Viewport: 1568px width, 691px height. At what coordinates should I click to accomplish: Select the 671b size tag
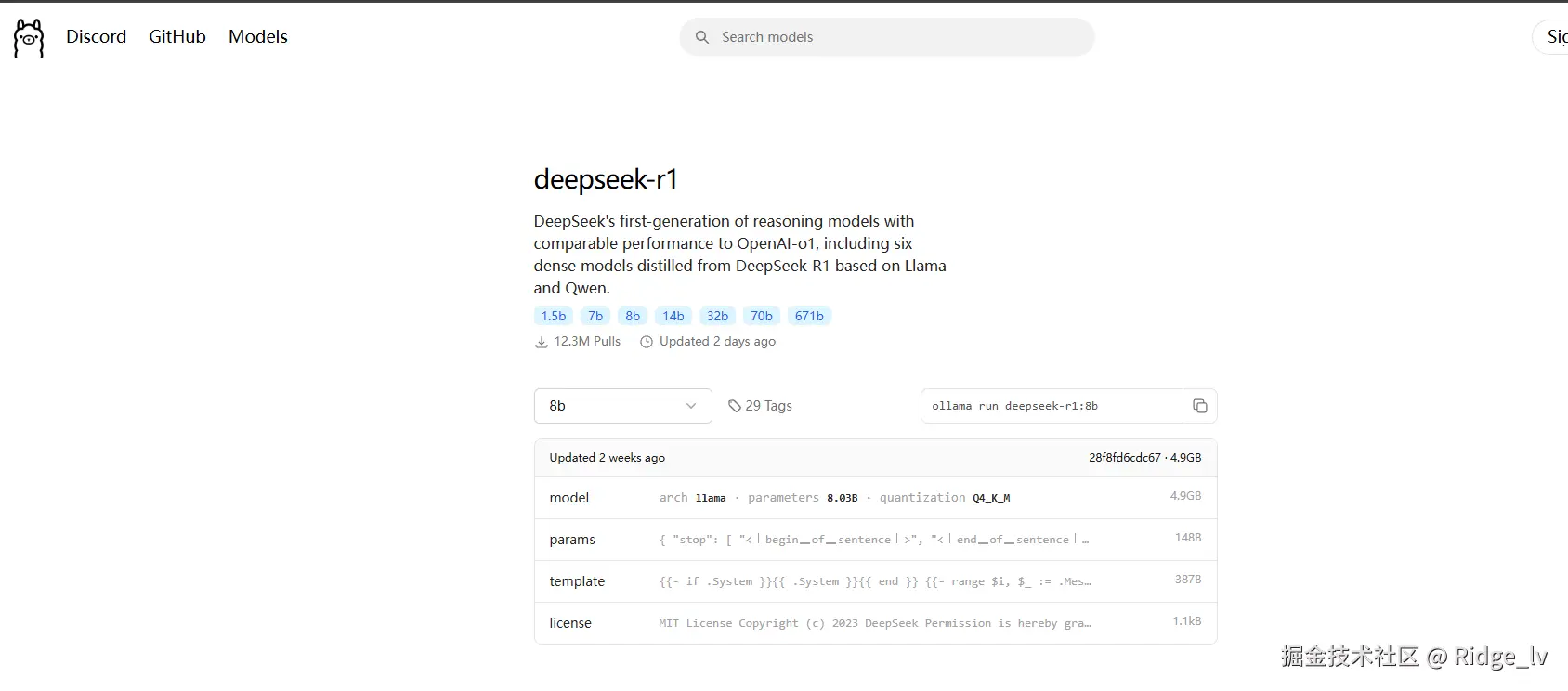click(809, 316)
